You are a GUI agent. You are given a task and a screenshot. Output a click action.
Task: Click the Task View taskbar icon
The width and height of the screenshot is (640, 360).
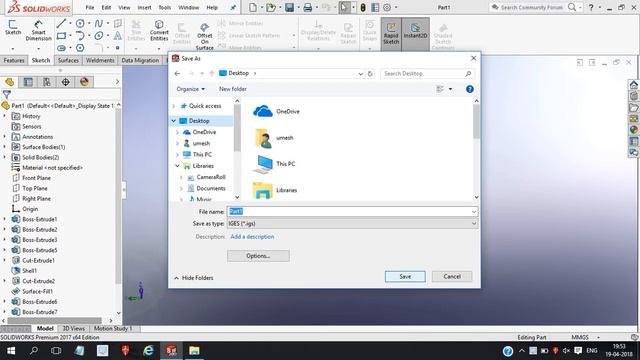[56, 351]
